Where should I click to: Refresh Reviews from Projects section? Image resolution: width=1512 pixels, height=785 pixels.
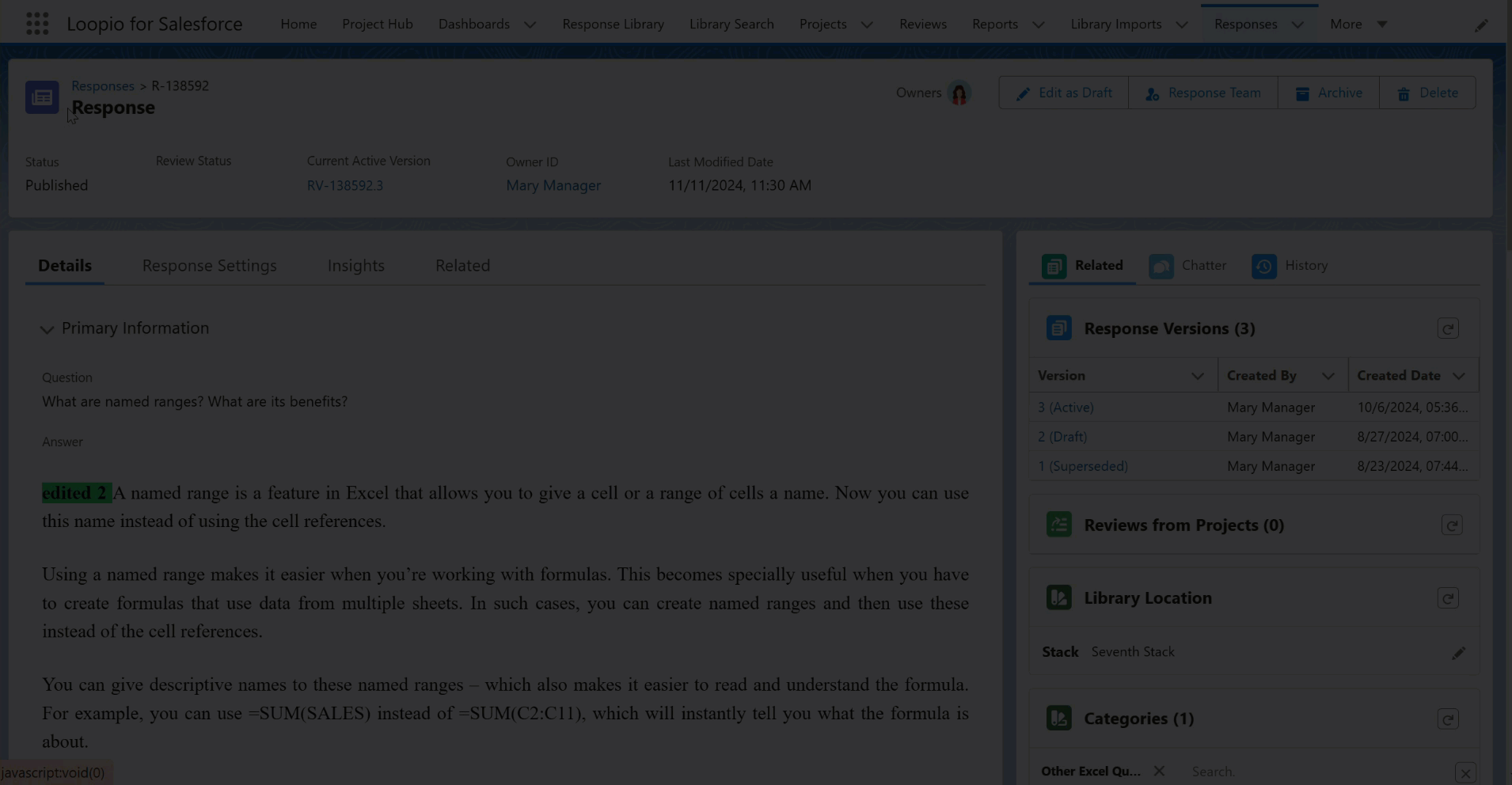[x=1451, y=525]
